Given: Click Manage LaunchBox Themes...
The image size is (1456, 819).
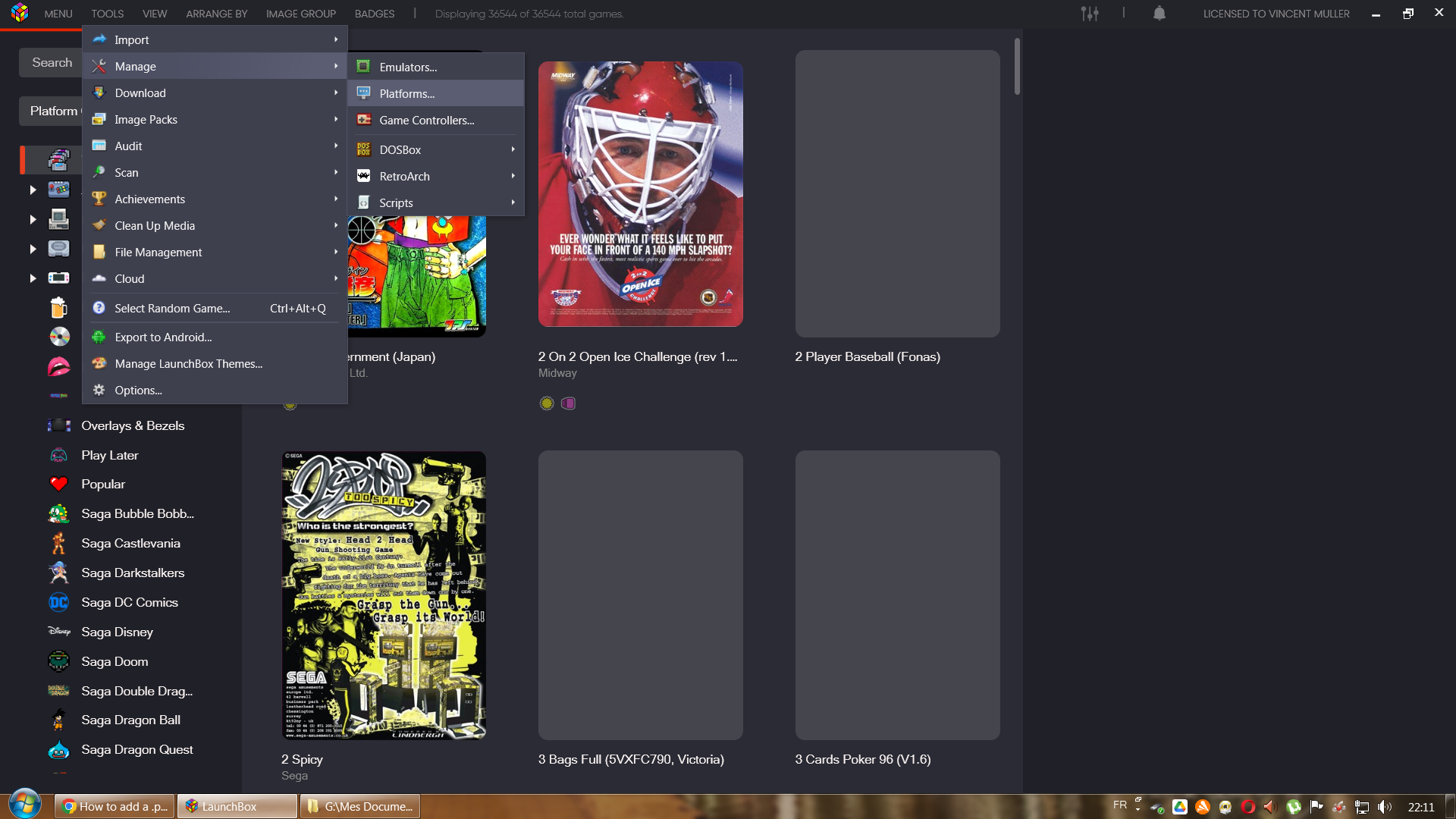Looking at the screenshot, I should [x=215, y=363].
